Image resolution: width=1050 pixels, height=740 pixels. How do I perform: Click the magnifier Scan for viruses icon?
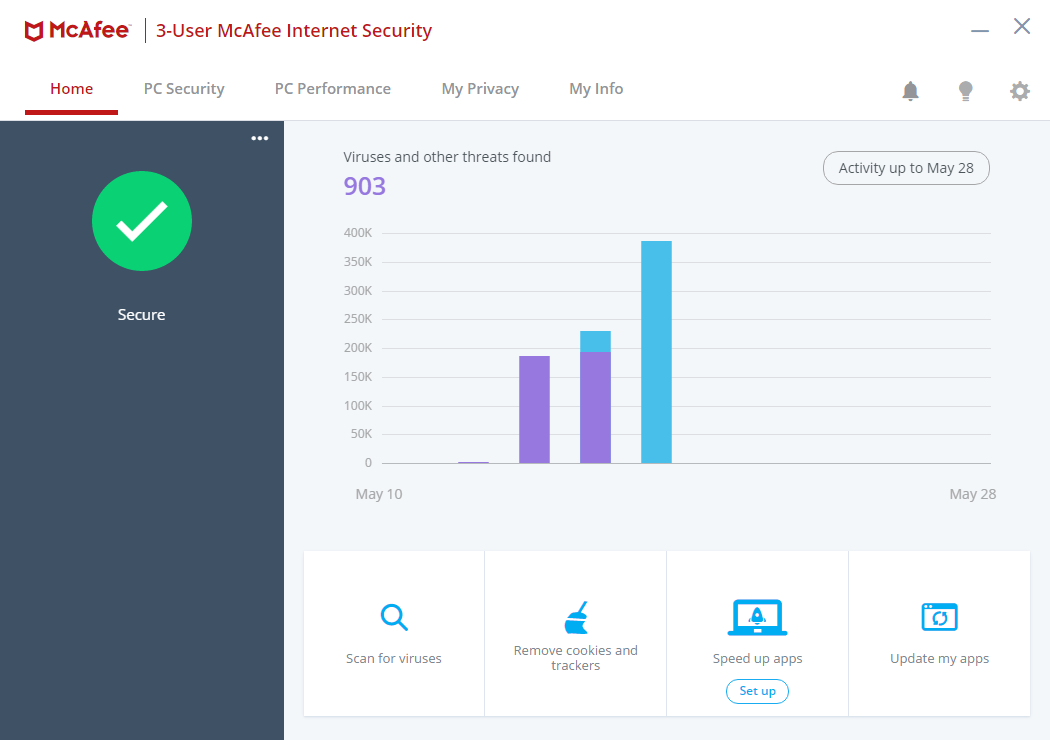click(x=394, y=617)
